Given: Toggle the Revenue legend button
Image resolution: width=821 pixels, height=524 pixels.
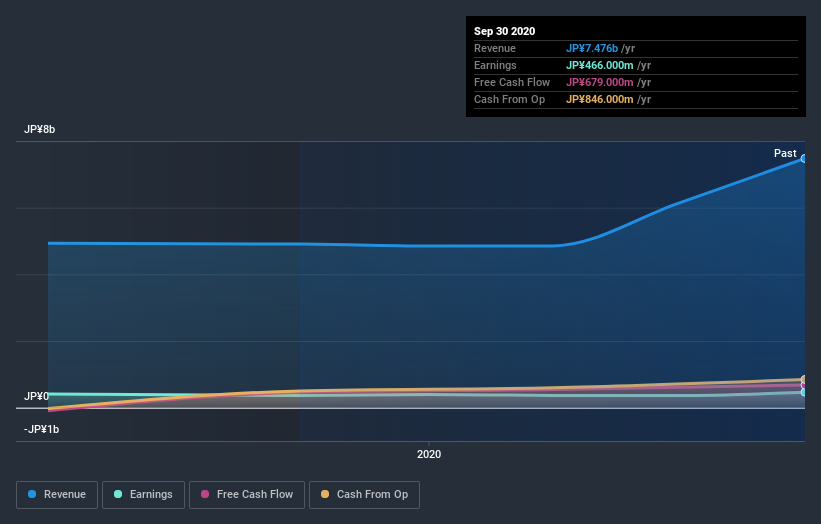Looking at the screenshot, I should coord(57,495).
